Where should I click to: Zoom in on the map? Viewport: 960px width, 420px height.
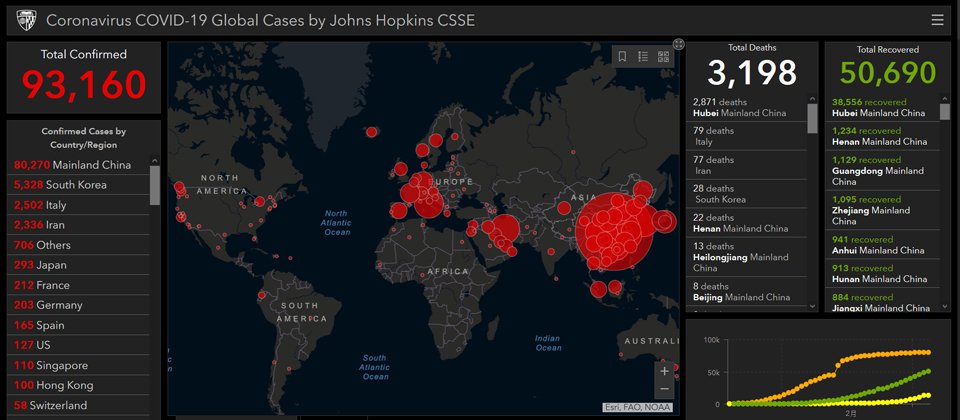coord(664,371)
